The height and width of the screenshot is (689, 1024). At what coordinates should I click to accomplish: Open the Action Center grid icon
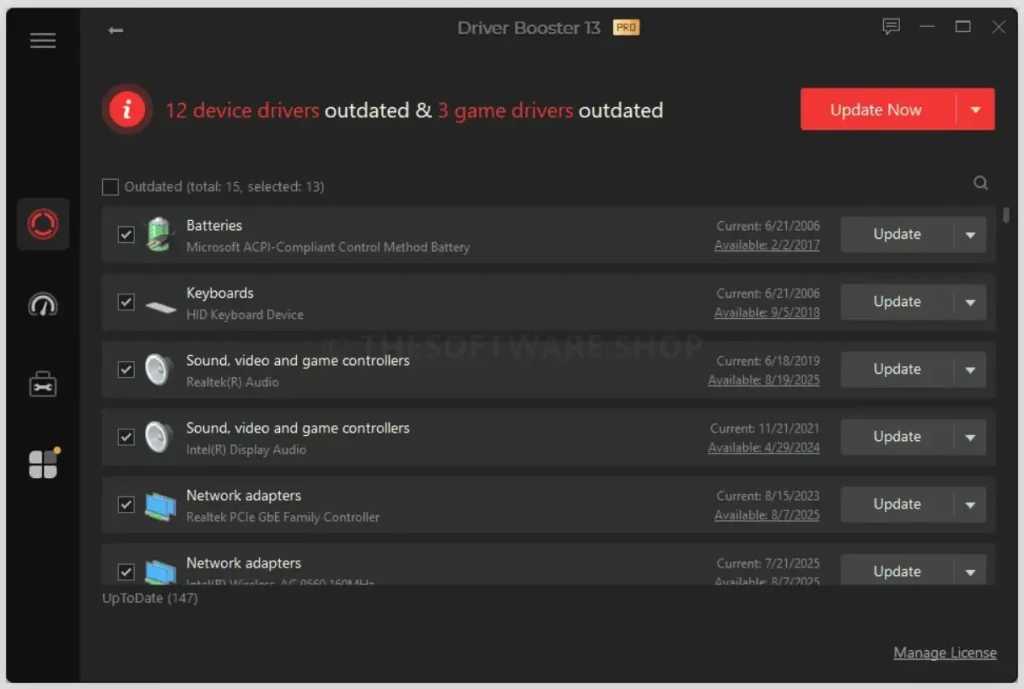pyautogui.click(x=43, y=464)
